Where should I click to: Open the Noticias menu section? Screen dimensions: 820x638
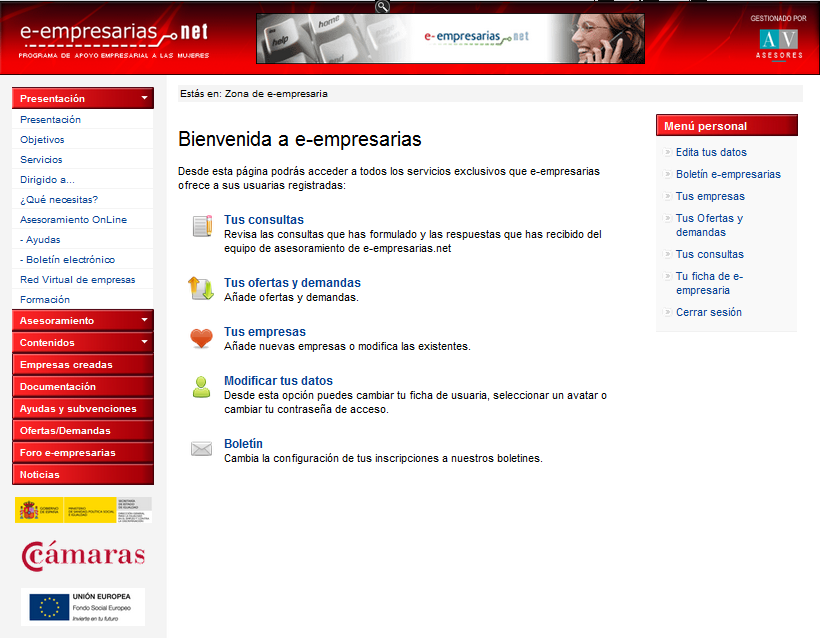[x=83, y=474]
